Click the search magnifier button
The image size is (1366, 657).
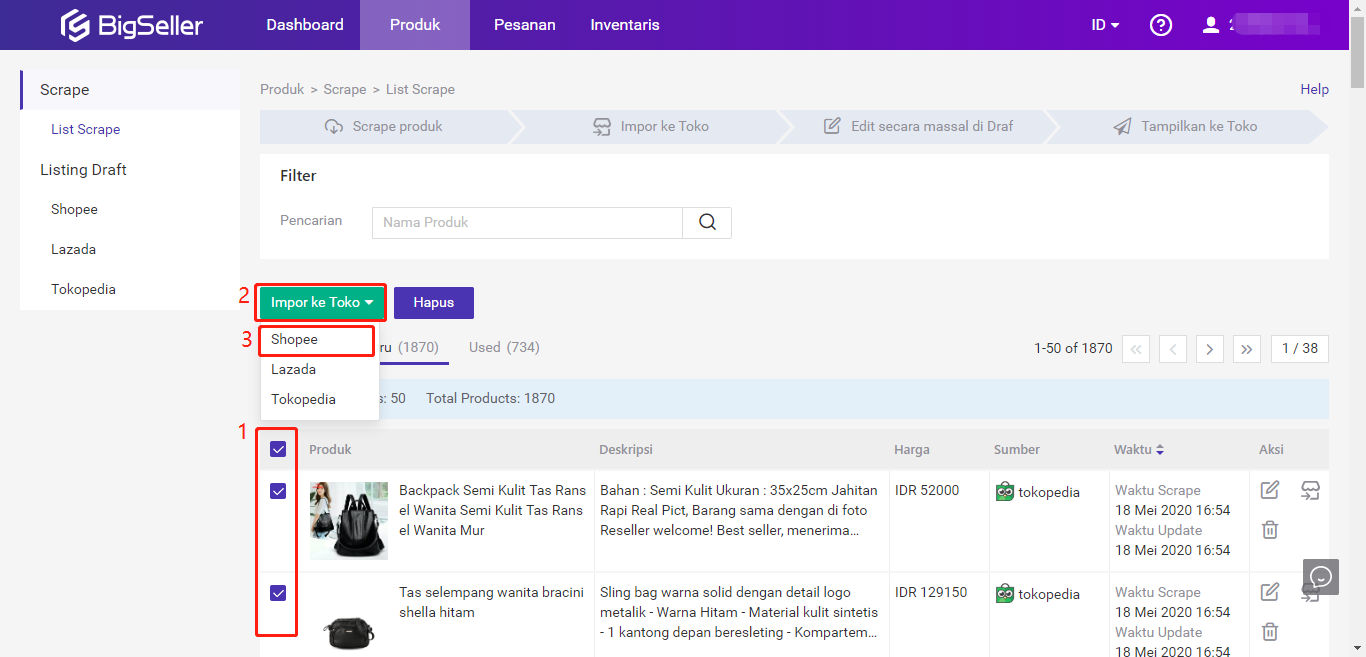pos(707,222)
